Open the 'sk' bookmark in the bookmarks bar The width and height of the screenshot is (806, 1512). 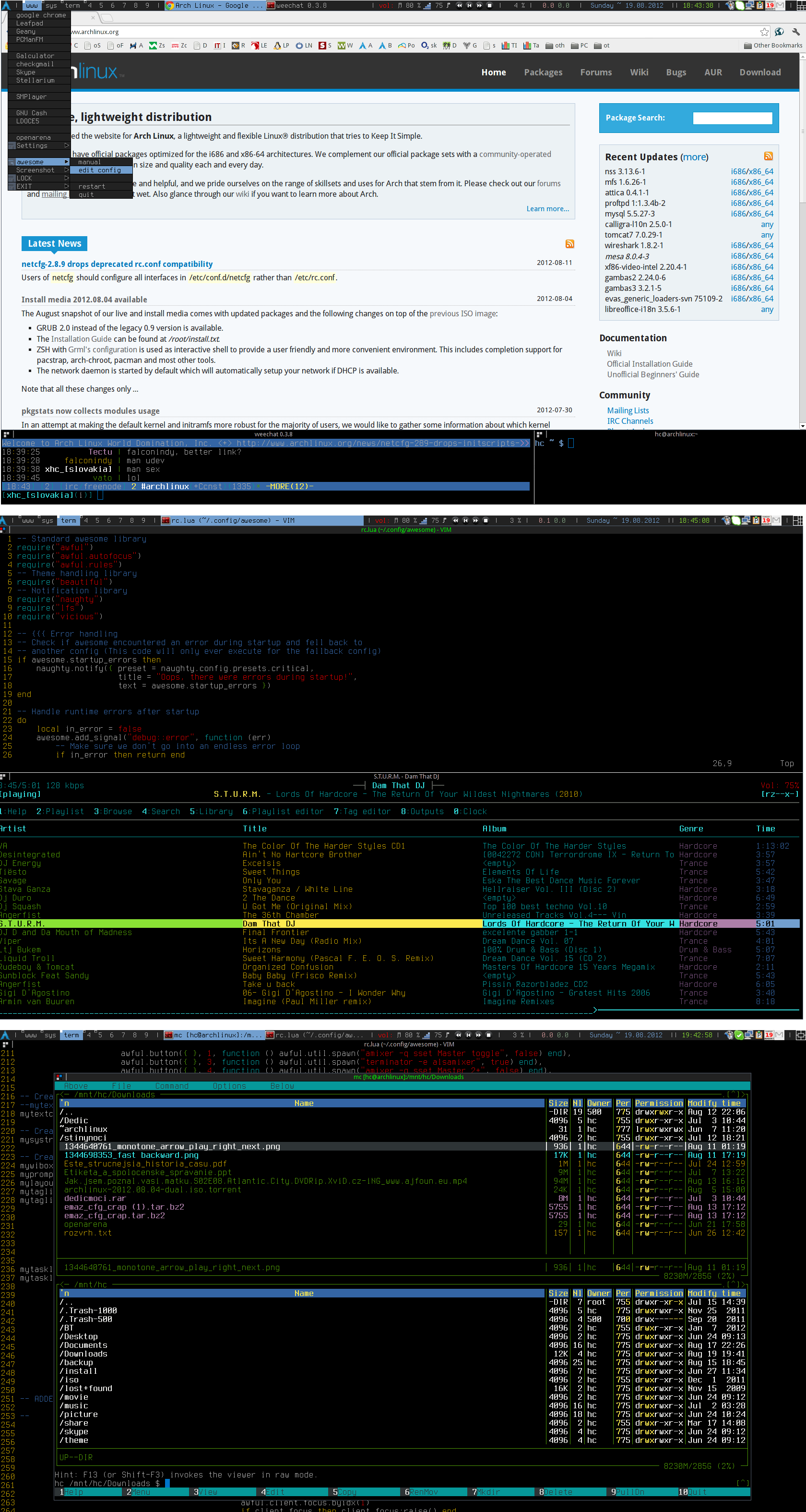(x=429, y=45)
